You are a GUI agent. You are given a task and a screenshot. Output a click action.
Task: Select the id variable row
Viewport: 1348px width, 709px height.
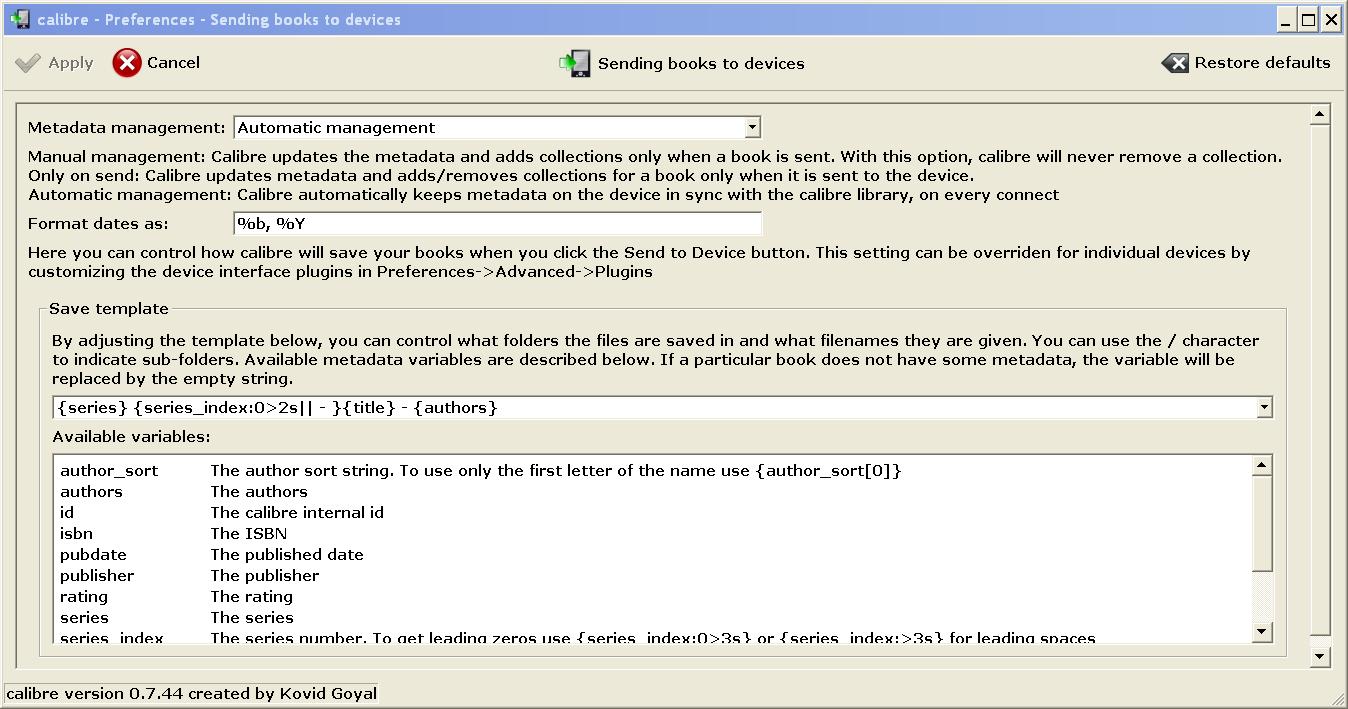pos(653,512)
